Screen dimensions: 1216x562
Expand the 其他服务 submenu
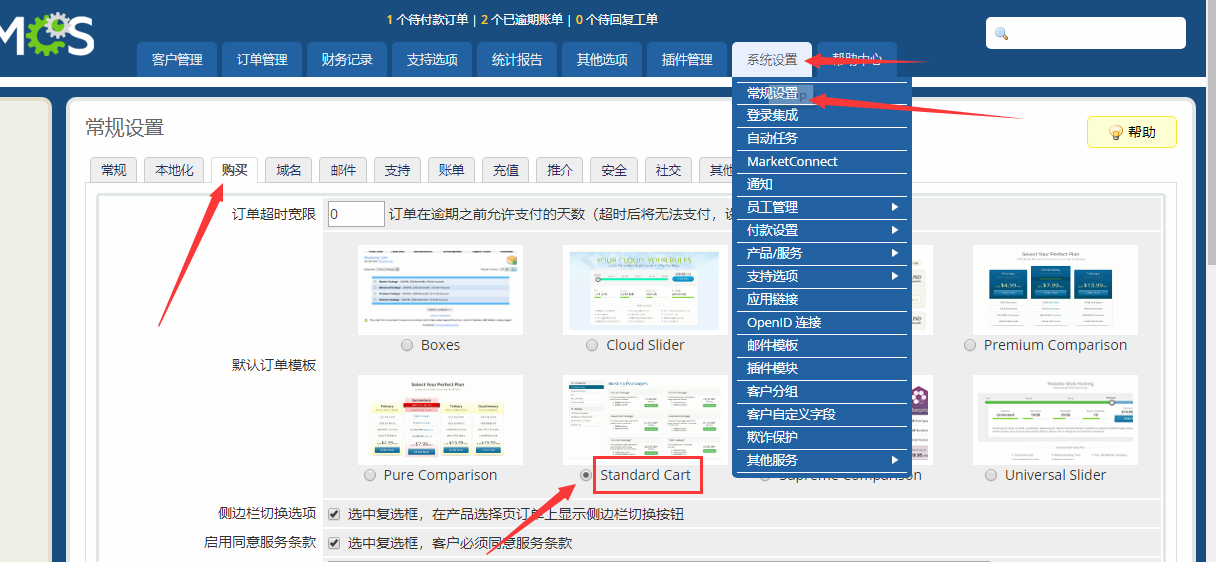click(822, 460)
